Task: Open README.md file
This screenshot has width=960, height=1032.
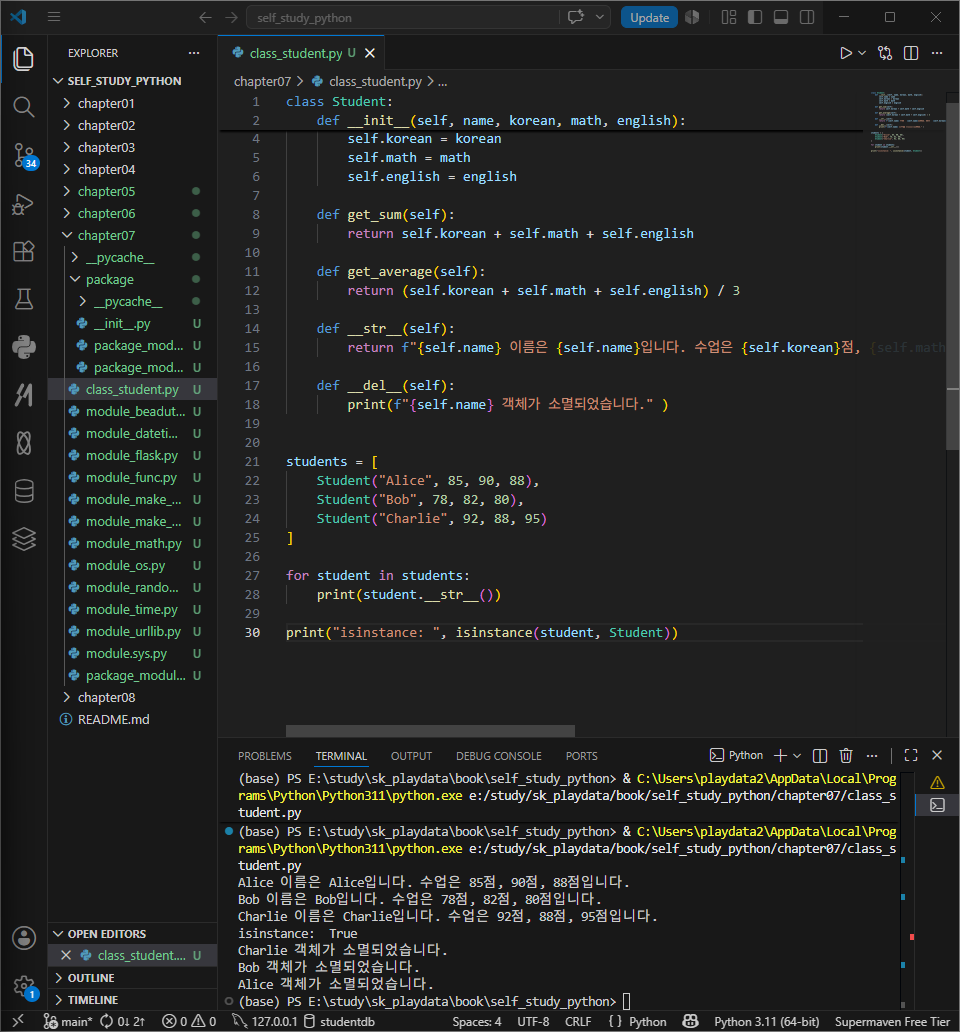Action: (x=113, y=719)
